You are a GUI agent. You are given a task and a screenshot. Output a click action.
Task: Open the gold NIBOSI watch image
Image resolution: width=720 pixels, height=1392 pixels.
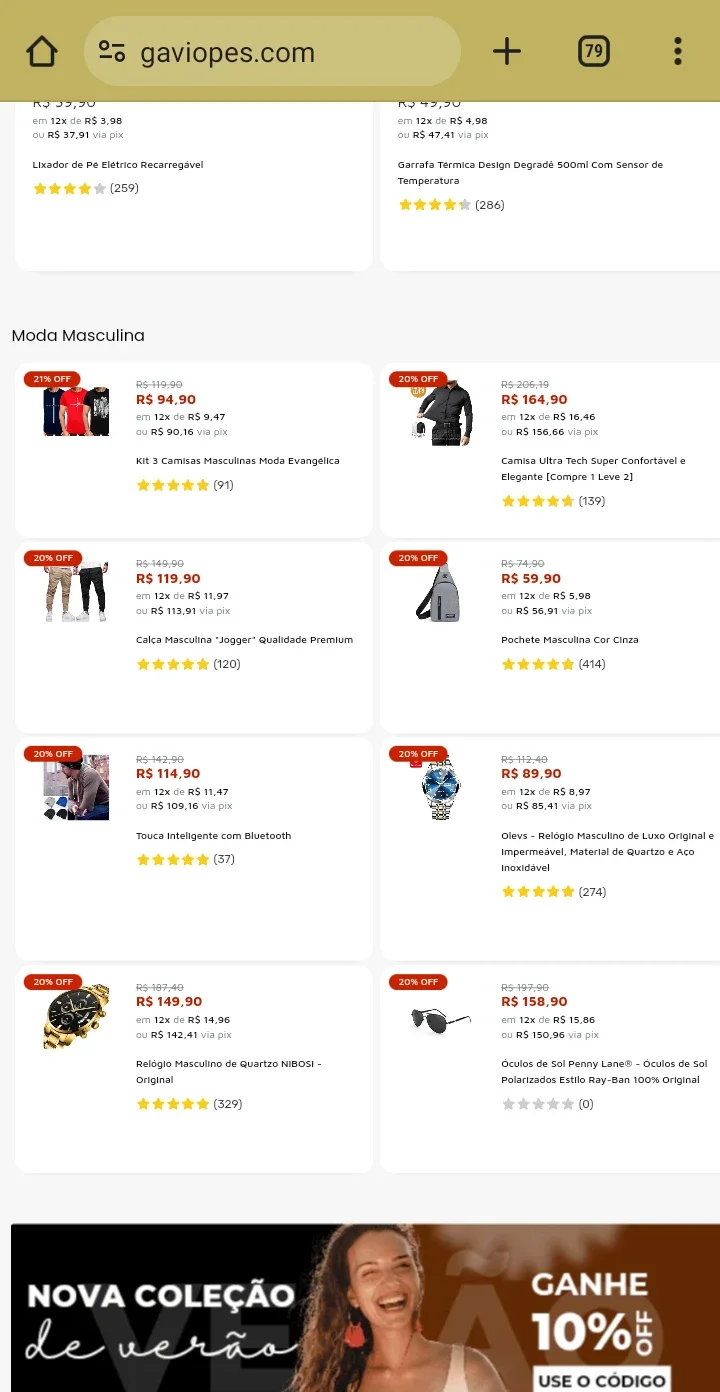point(76,1016)
